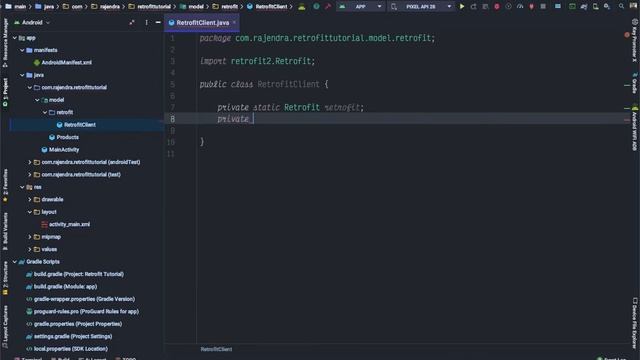Open Resource Manager side tool window
The width and height of the screenshot is (640, 360).
(5, 42)
